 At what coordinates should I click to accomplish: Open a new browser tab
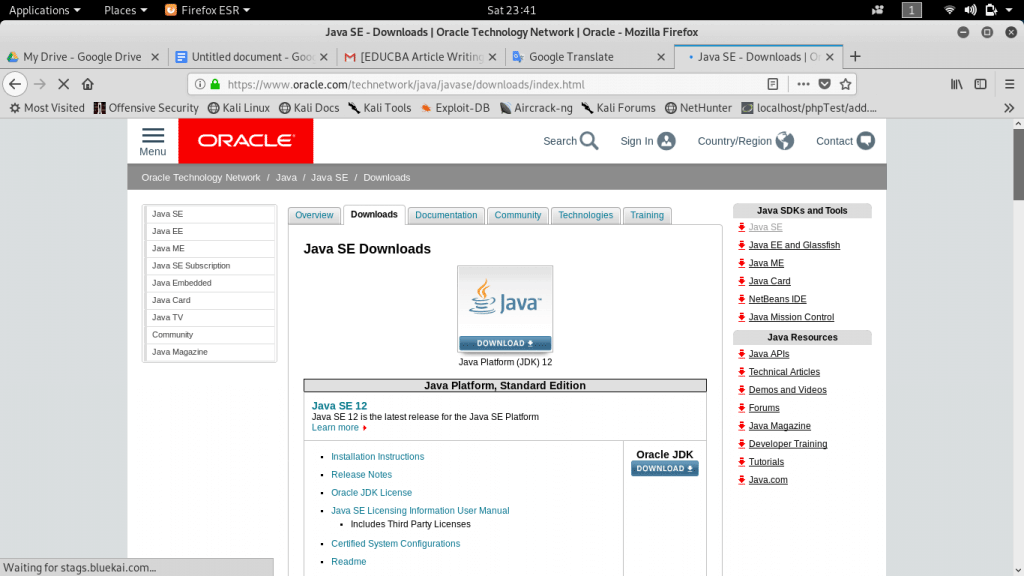(x=855, y=57)
